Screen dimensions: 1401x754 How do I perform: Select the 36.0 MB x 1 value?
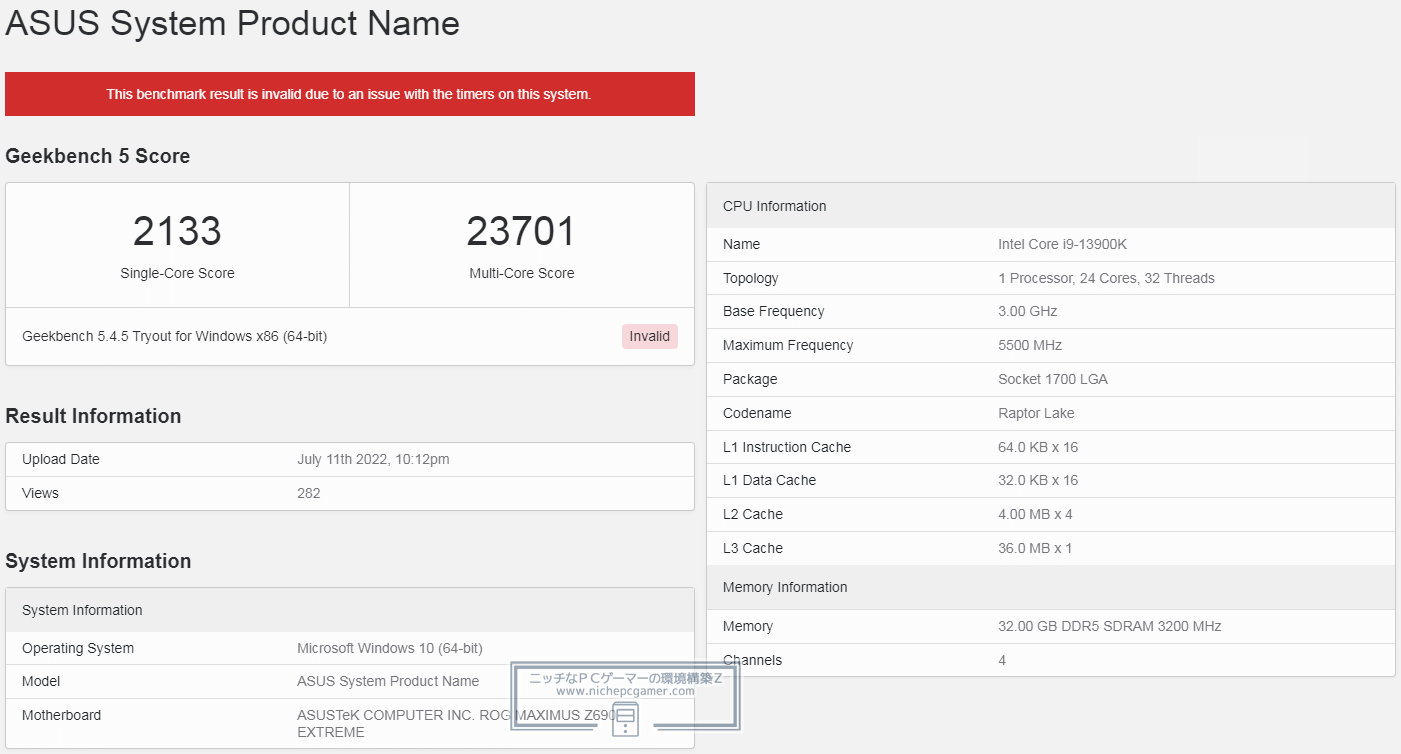[x=1035, y=548]
